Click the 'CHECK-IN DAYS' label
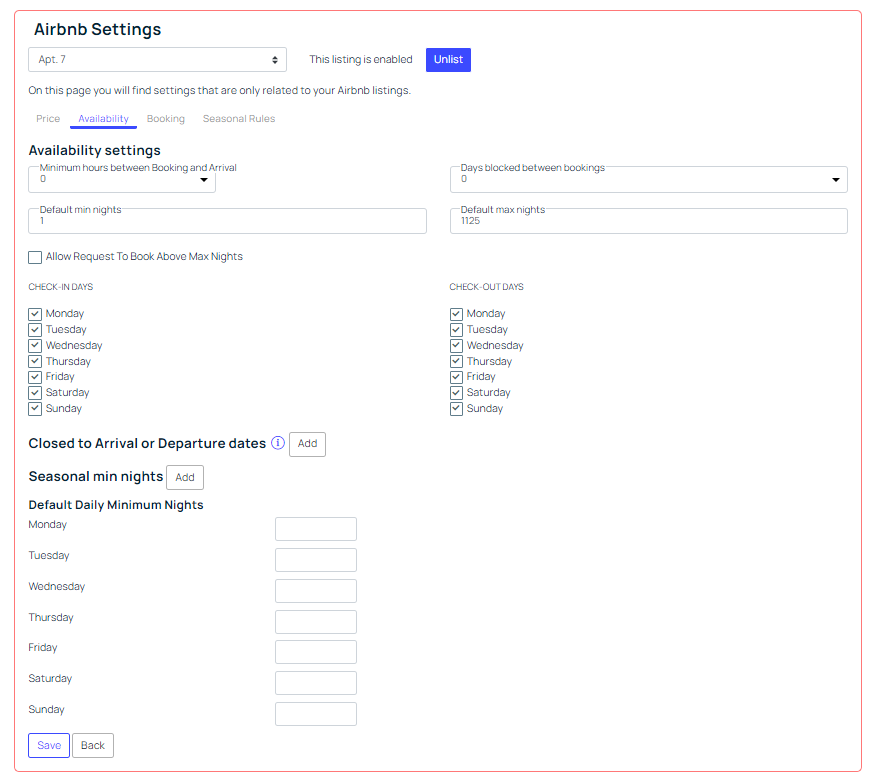Image resolution: width=889 pixels, height=784 pixels. pos(61,287)
